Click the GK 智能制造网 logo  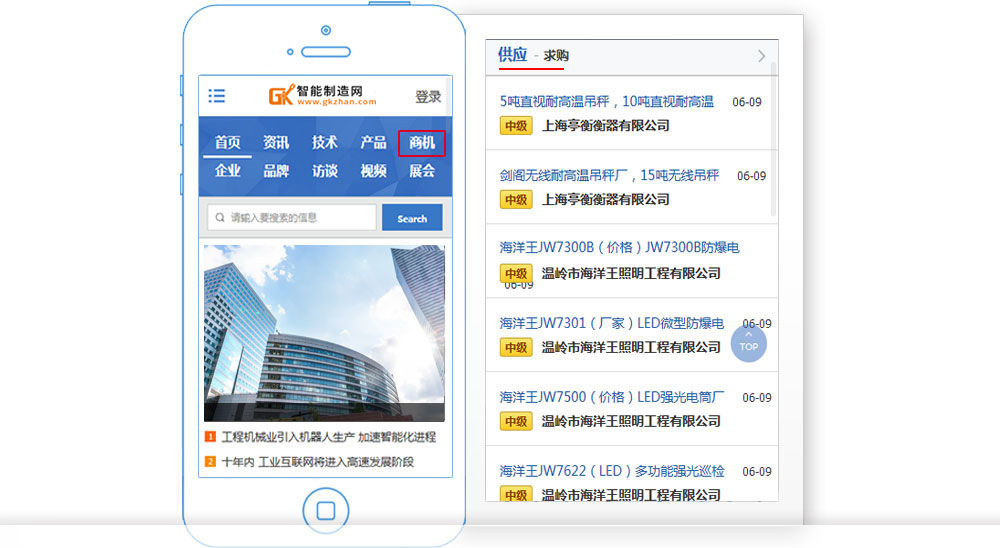point(322,95)
